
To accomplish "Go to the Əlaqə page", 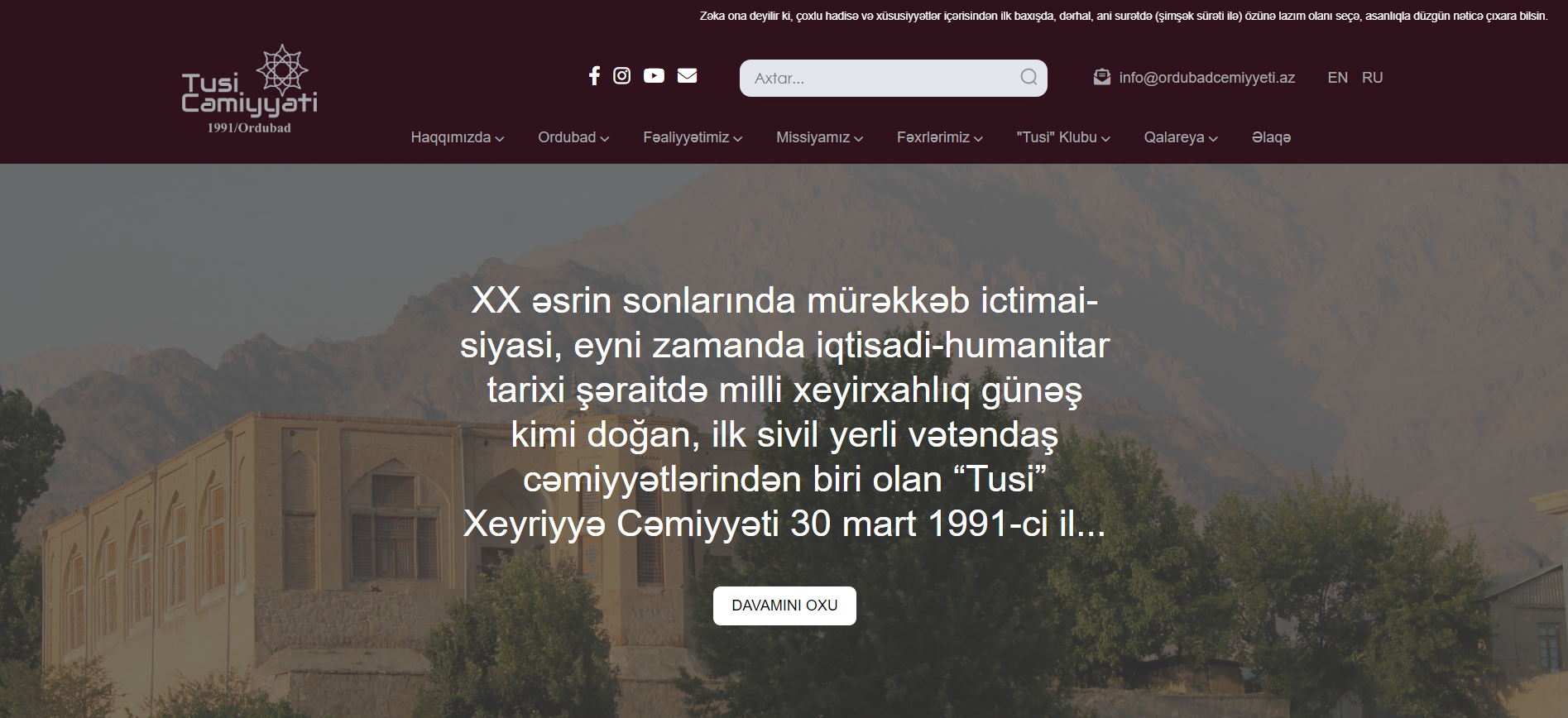I will pyautogui.click(x=1271, y=137).
